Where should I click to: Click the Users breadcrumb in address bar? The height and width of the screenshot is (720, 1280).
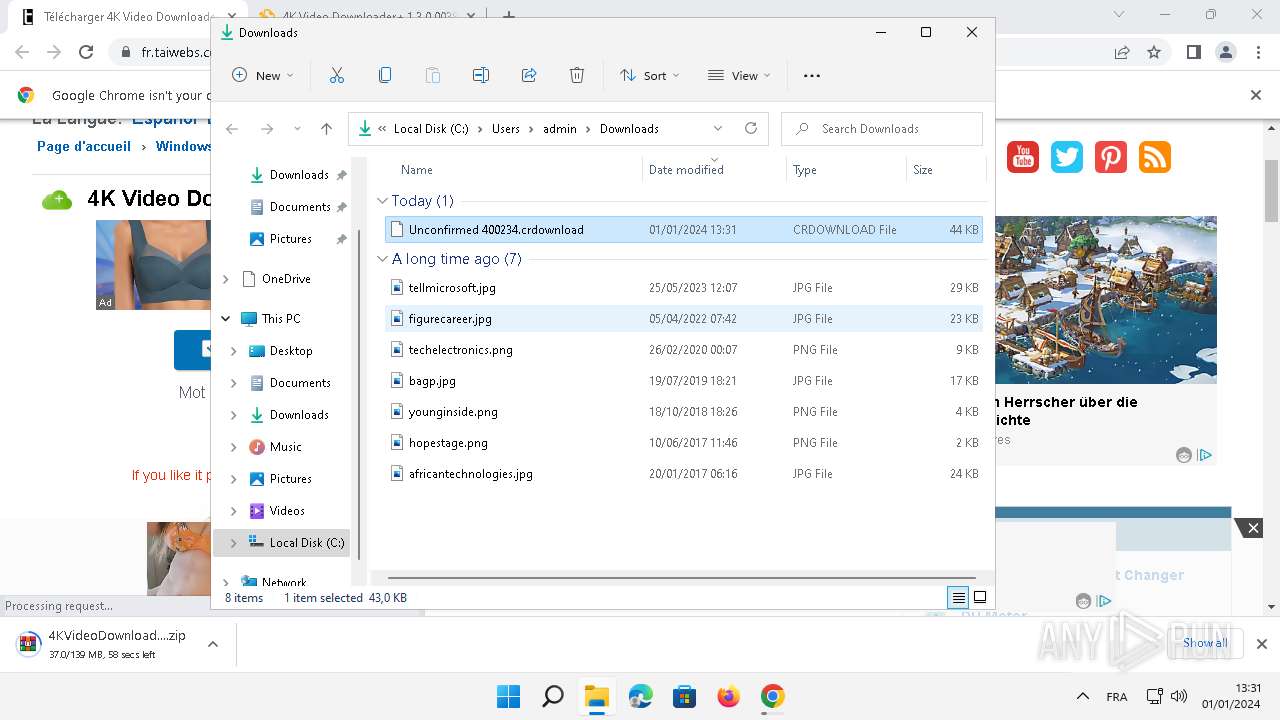tap(505, 128)
